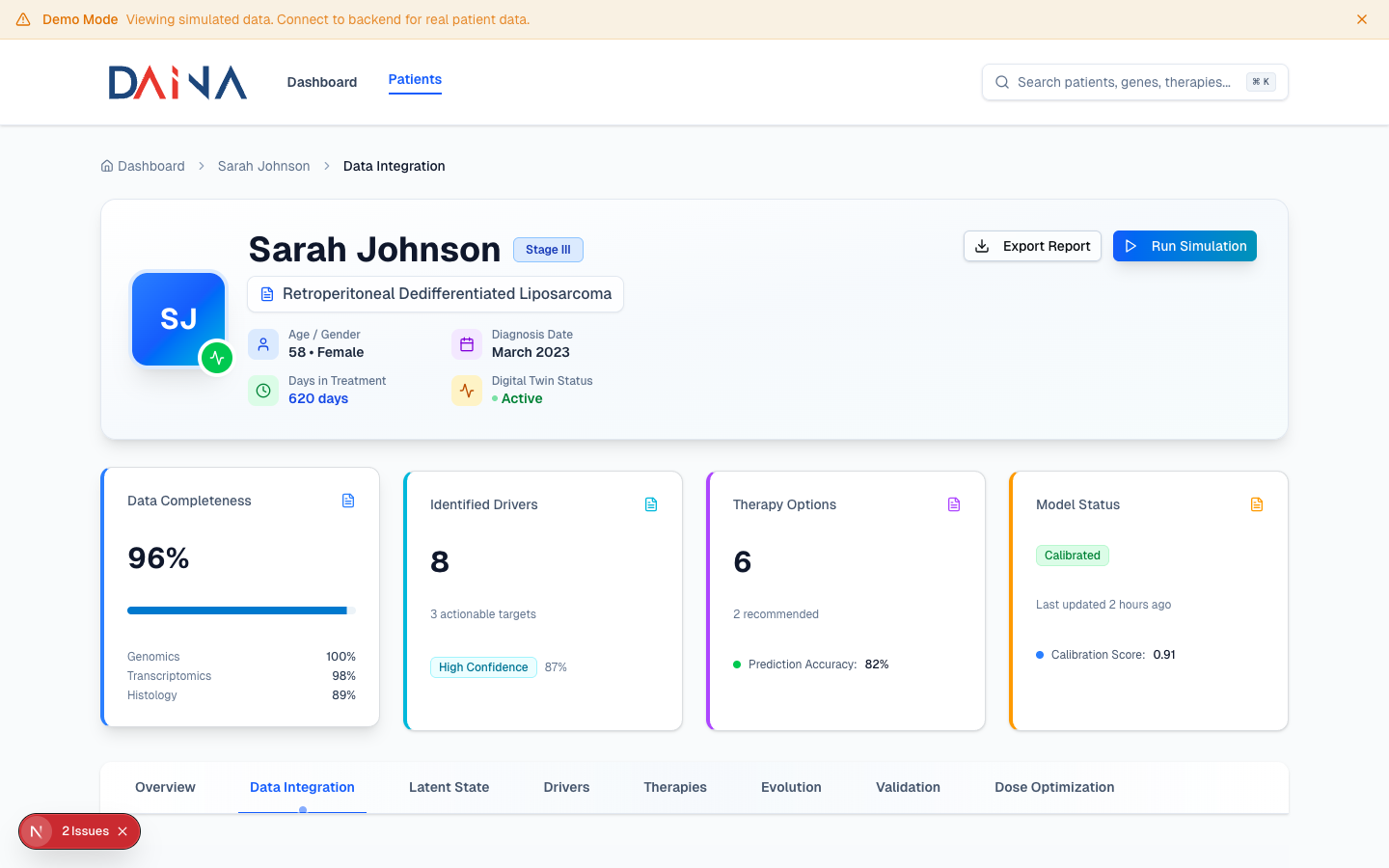This screenshot has width=1389, height=868.
Task: Click the Run Simulation button
Action: pyautogui.click(x=1185, y=246)
